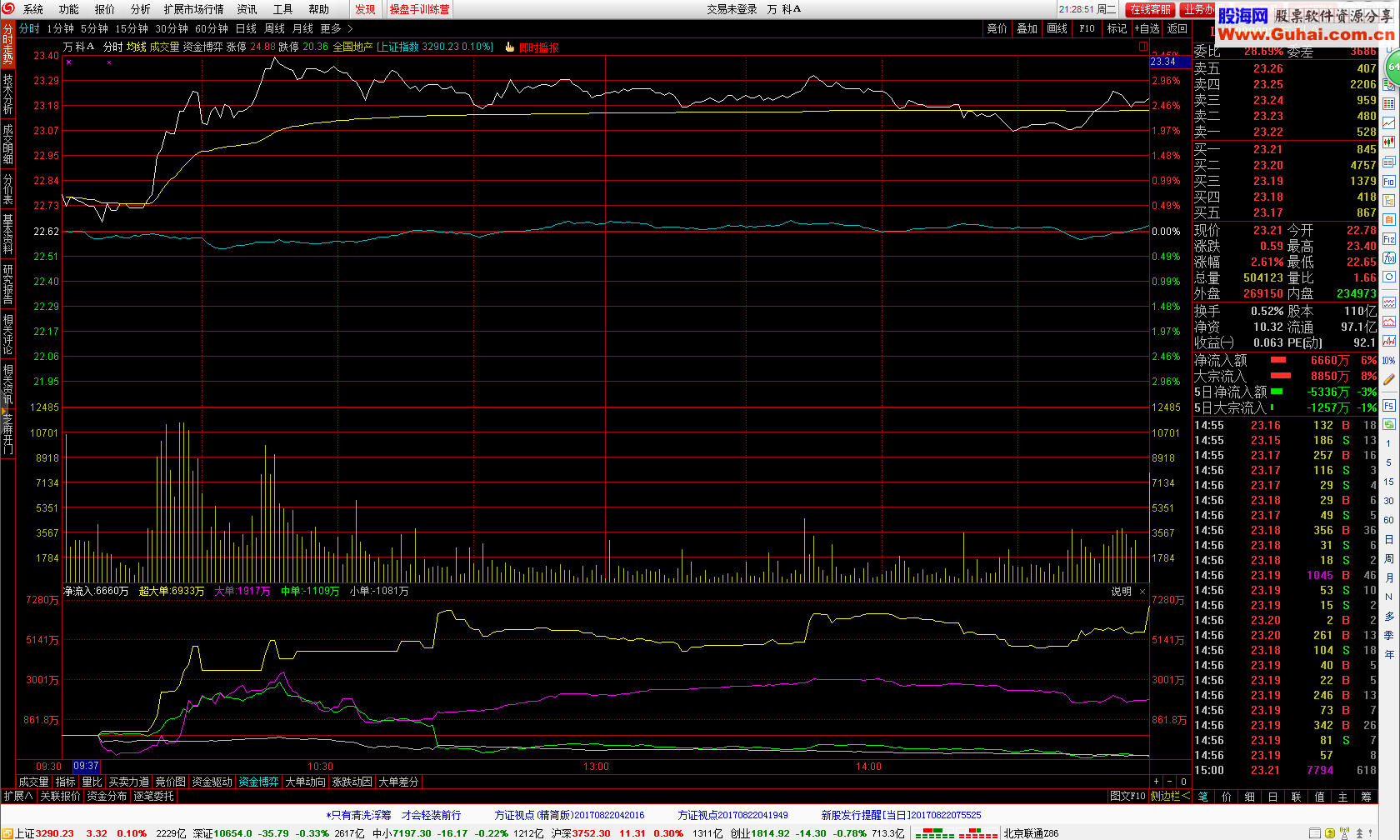Open the 报价 menu

tap(105, 9)
